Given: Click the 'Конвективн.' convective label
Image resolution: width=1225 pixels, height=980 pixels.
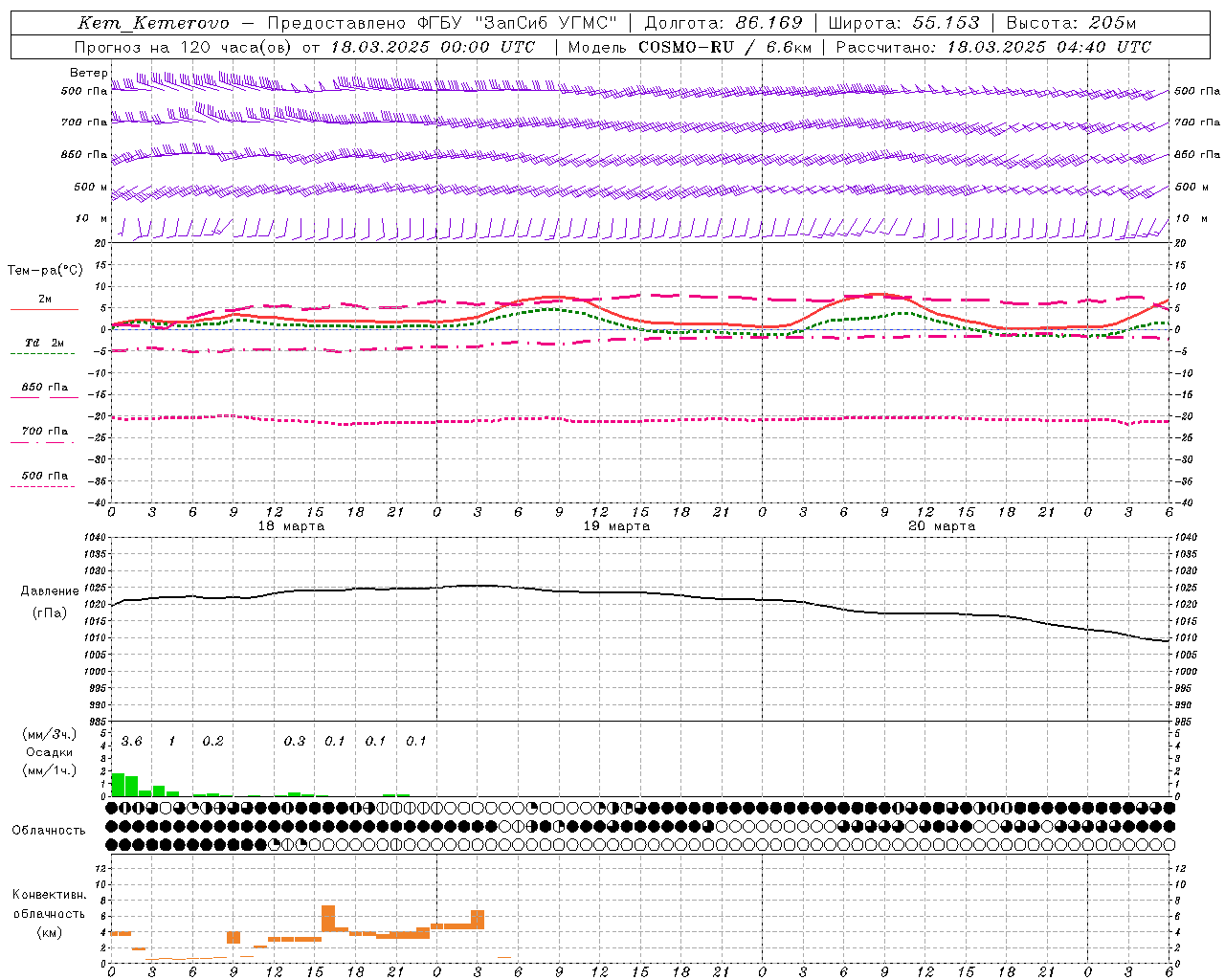Looking at the screenshot, I should [50, 895].
